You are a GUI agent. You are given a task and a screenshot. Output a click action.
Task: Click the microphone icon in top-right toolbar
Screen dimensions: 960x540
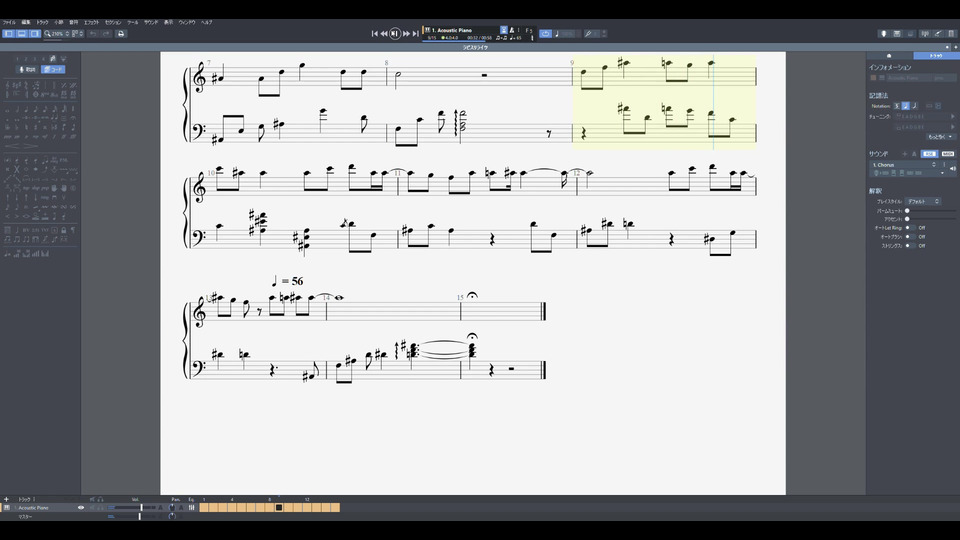883,34
